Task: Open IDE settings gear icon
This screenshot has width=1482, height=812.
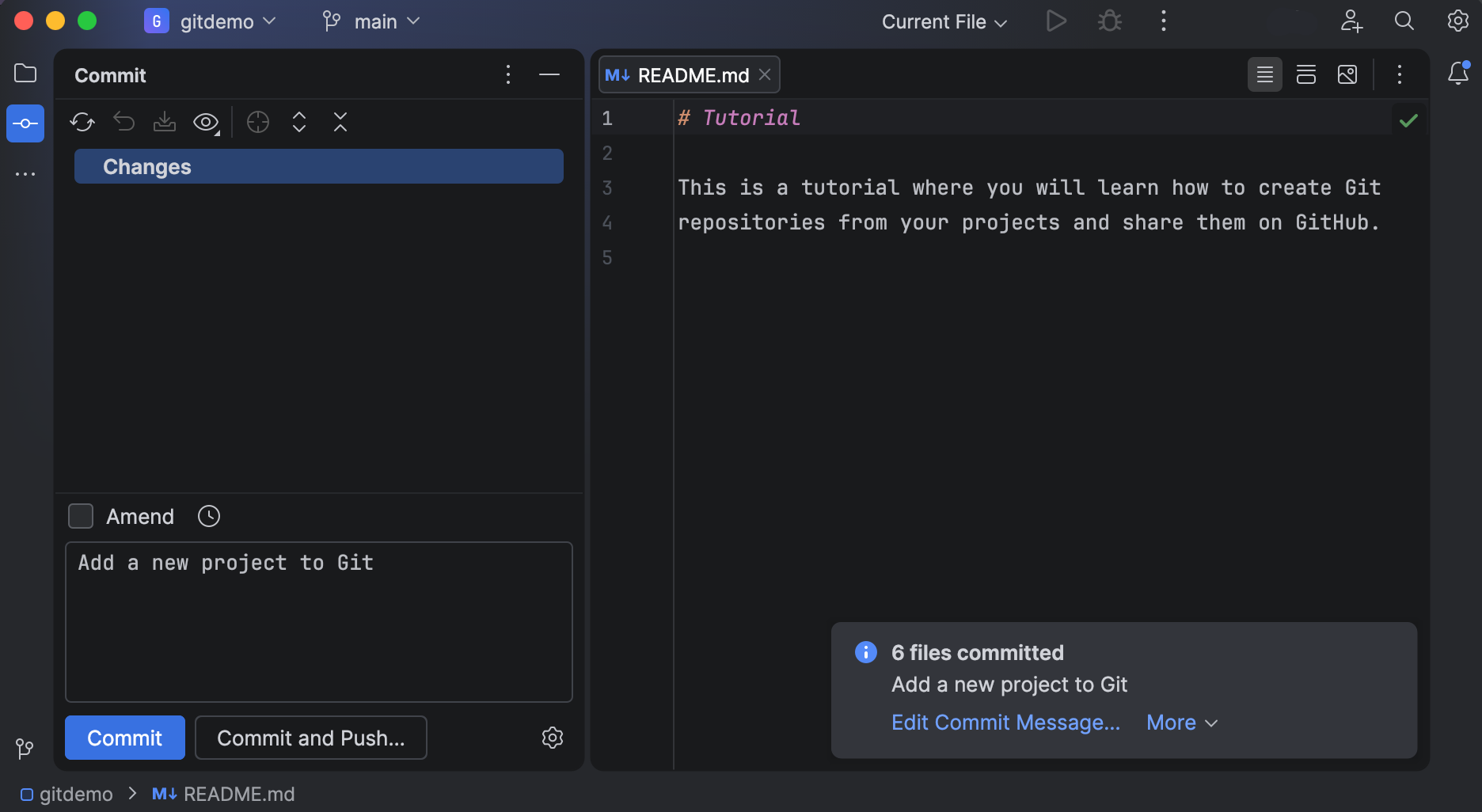Action: click(1458, 21)
